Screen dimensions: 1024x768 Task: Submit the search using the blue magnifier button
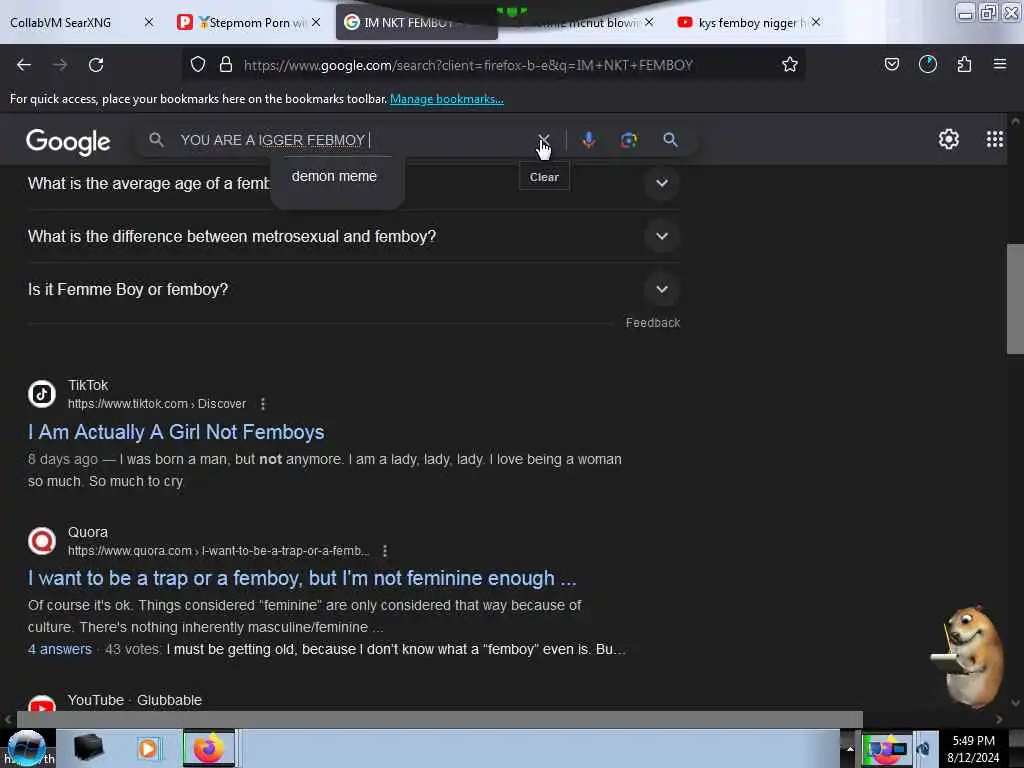click(x=670, y=140)
